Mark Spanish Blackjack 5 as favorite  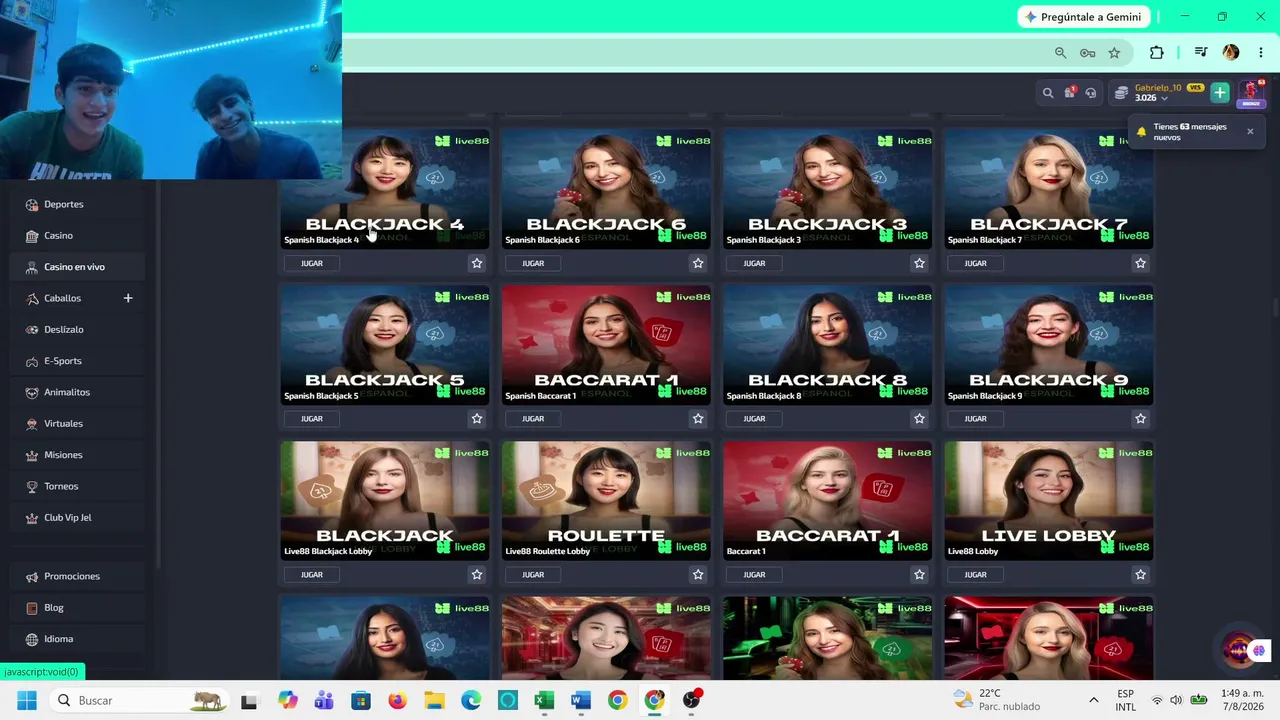[x=477, y=419]
